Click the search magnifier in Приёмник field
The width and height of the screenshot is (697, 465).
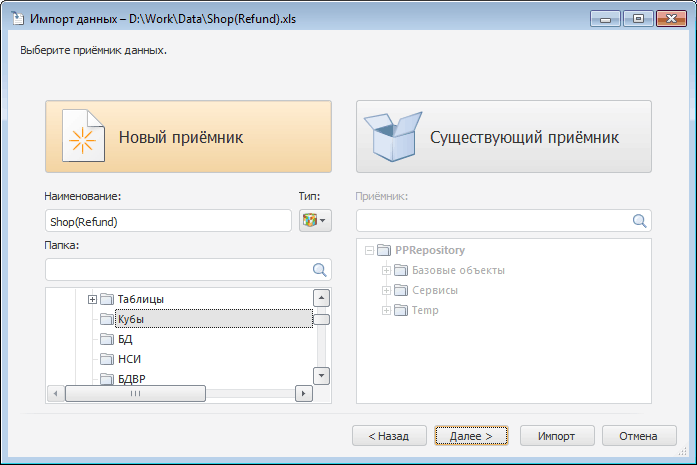tap(638, 220)
